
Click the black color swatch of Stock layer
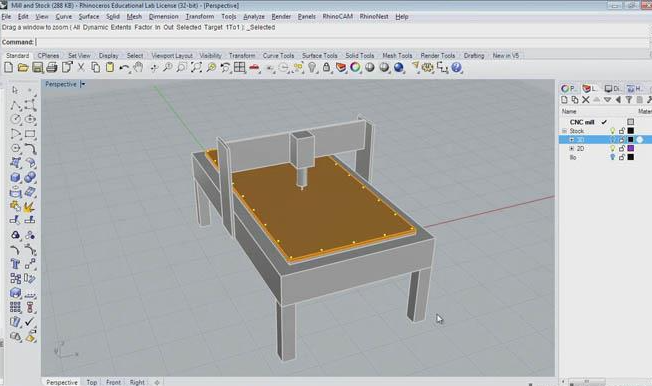coord(631,131)
